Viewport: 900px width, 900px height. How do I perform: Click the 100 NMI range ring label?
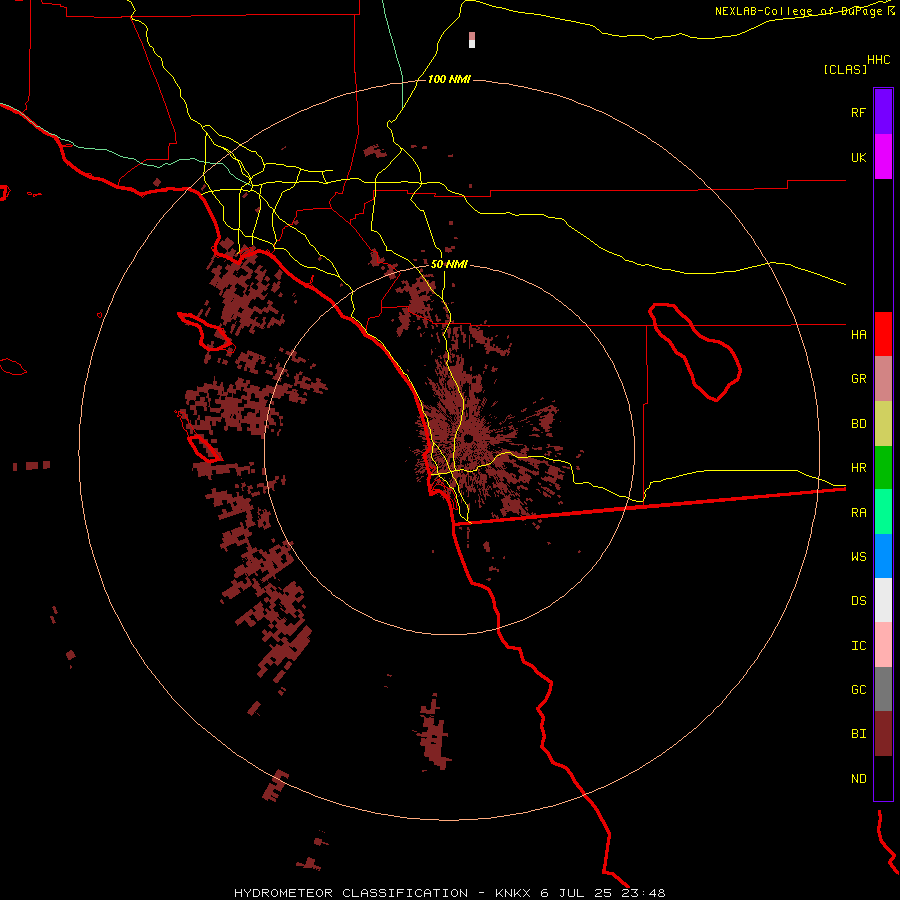tap(449, 79)
